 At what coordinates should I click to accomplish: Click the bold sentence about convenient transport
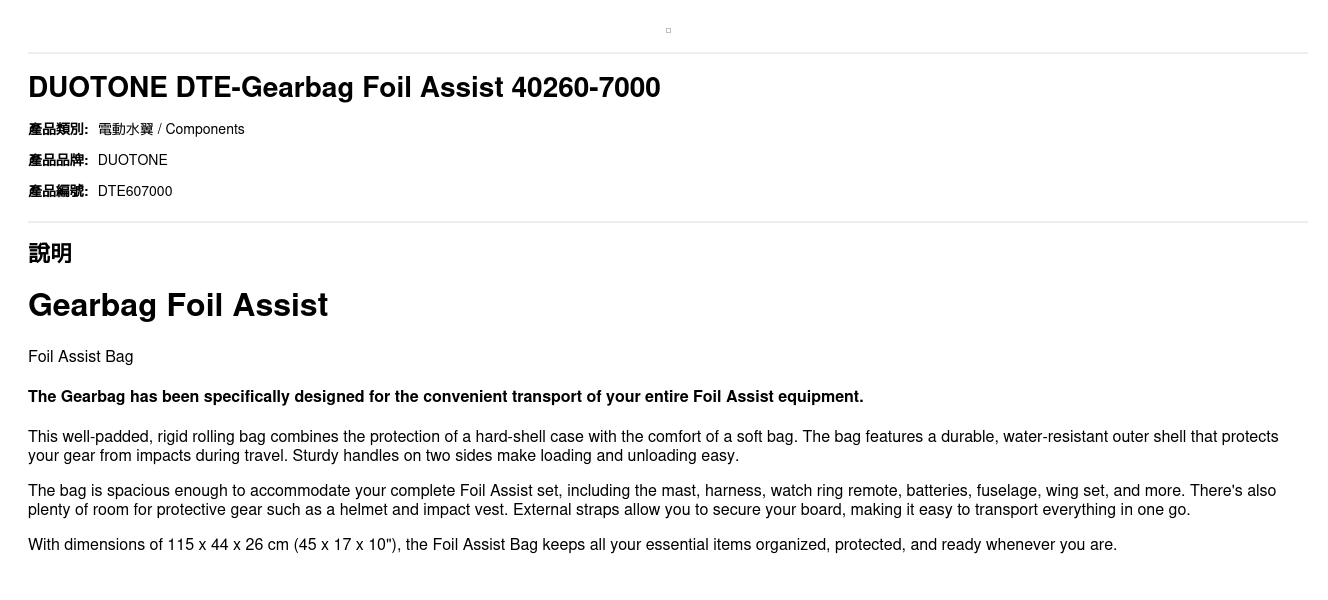click(445, 397)
